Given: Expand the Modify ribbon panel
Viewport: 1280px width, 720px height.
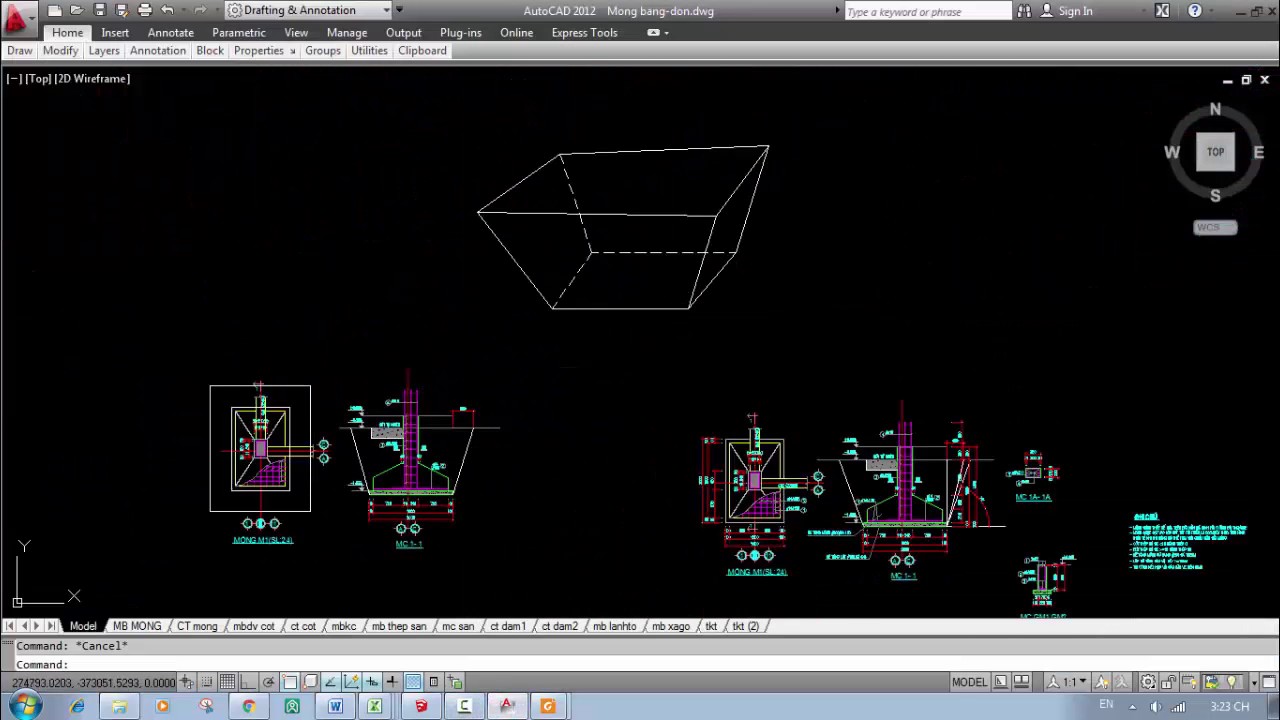Looking at the screenshot, I should [x=60, y=50].
